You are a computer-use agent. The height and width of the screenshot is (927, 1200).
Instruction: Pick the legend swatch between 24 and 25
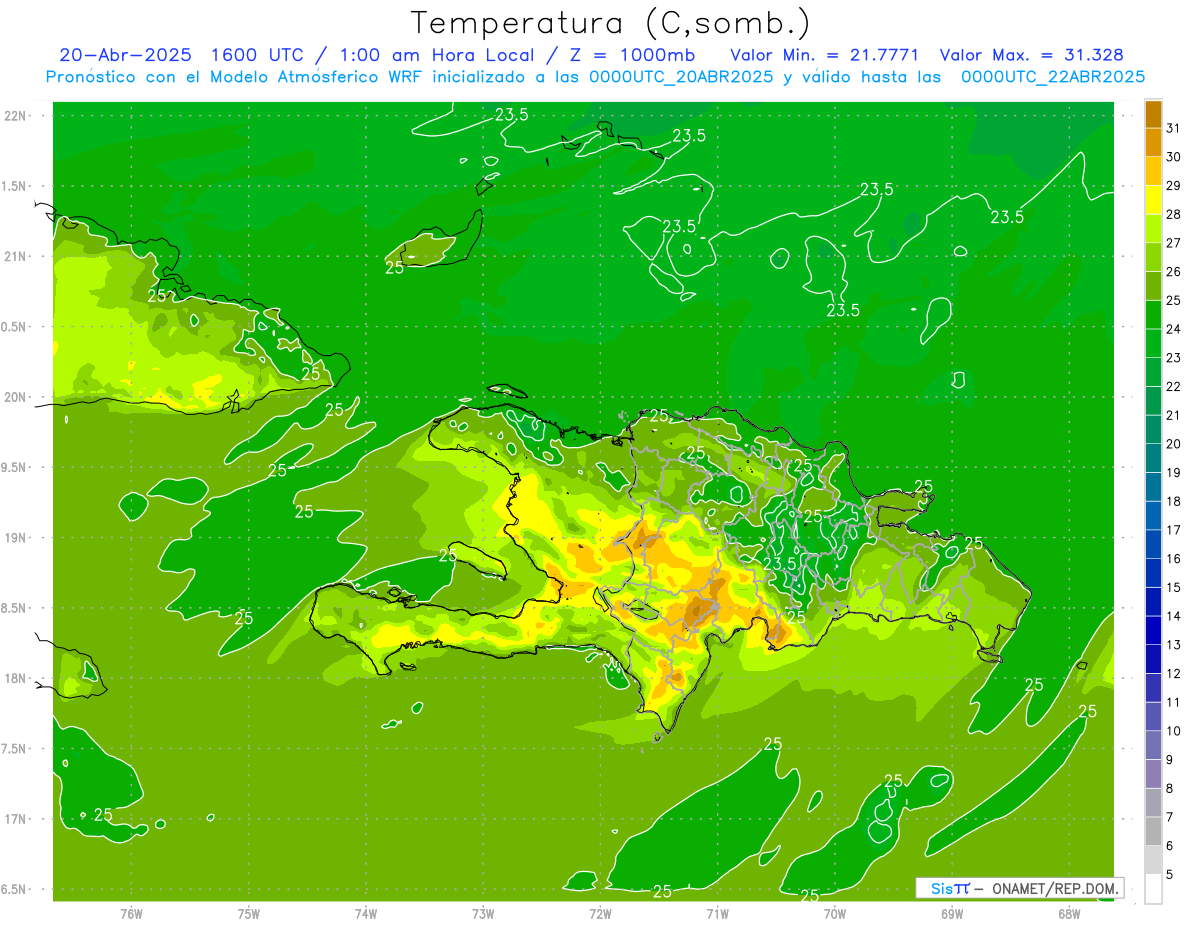tap(1153, 315)
